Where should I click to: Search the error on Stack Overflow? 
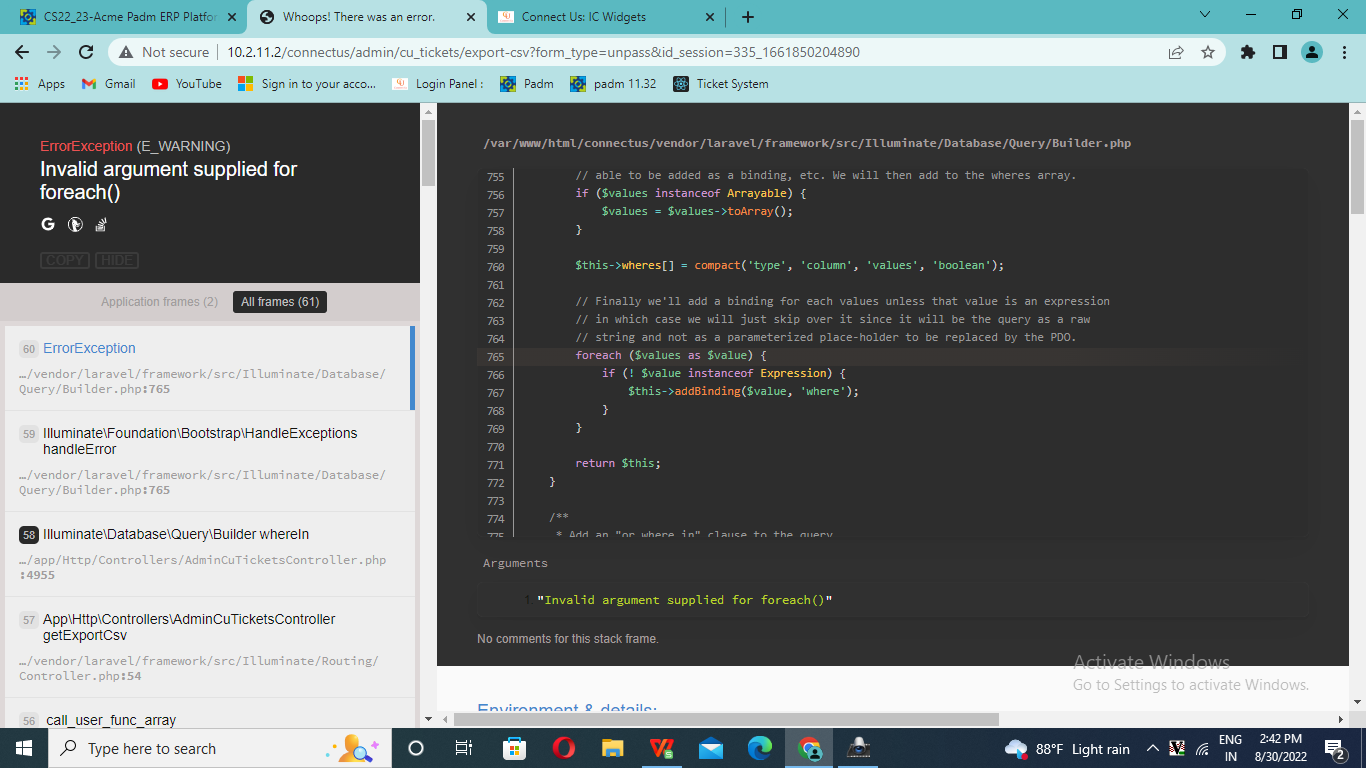click(101, 224)
